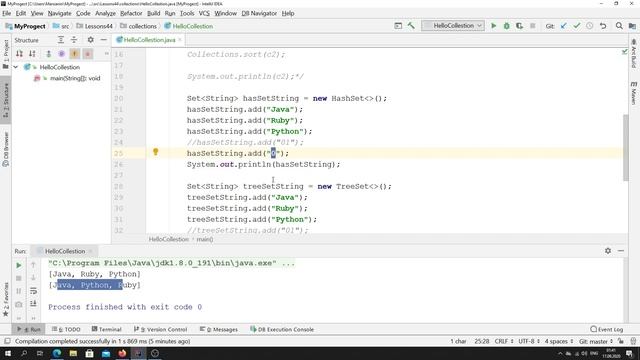The width and height of the screenshot is (640, 360).
Task: Show more Structure toolbar actions
Action: (107, 53)
